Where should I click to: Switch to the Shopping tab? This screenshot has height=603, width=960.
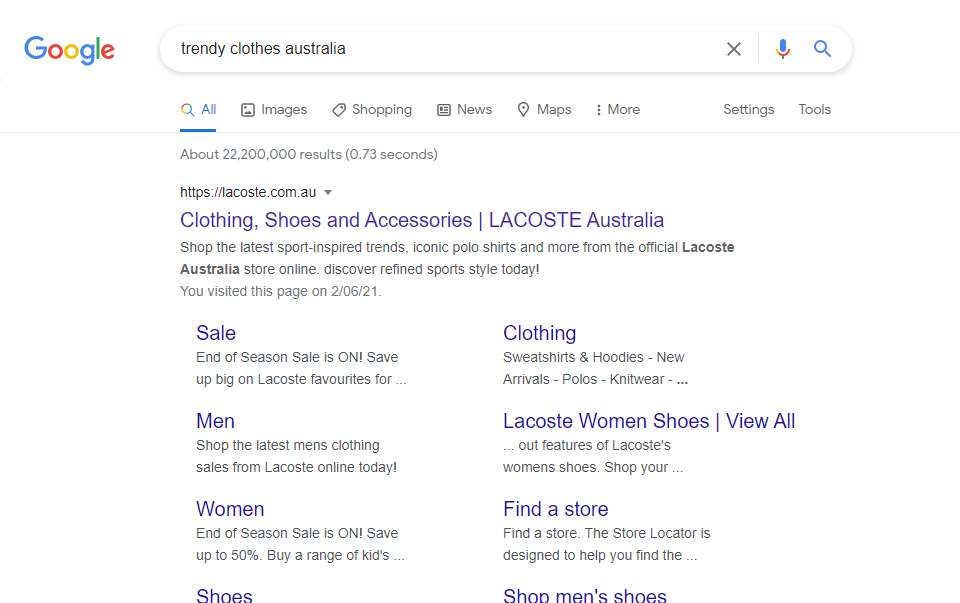coord(372,110)
